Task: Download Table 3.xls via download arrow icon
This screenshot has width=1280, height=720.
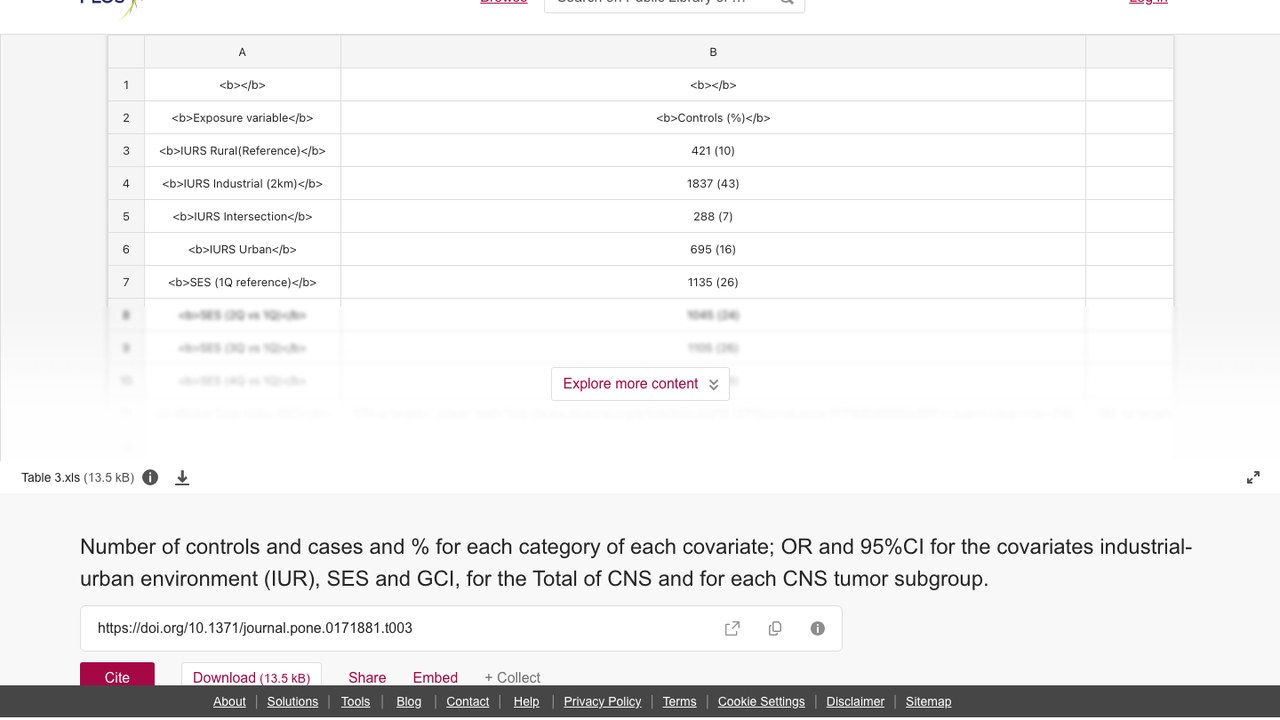Action: (x=182, y=478)
